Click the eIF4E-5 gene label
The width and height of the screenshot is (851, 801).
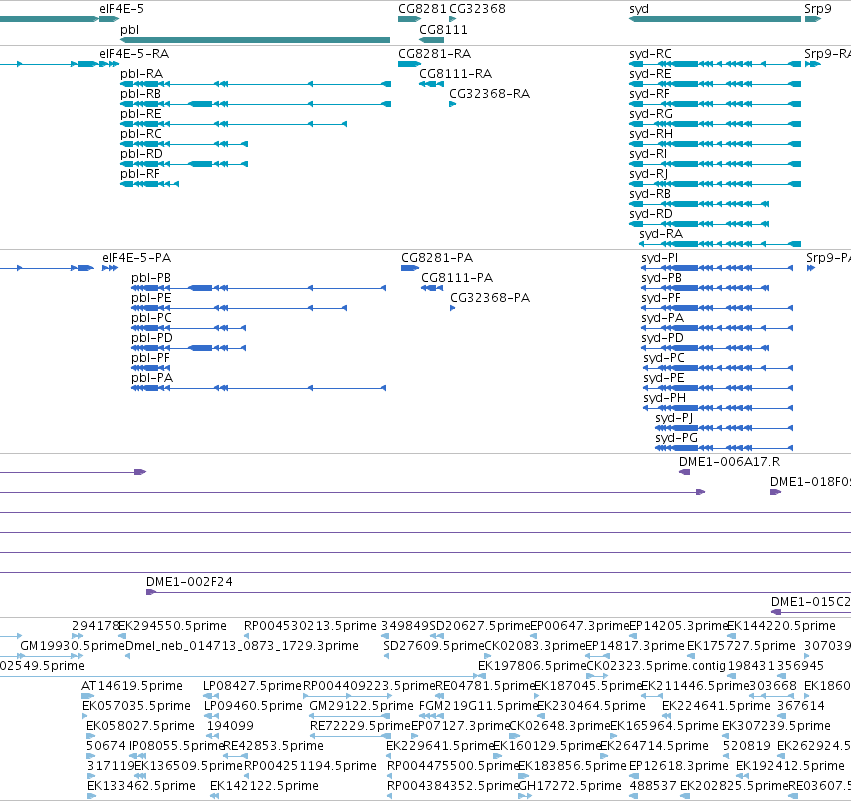coord(121,9)
